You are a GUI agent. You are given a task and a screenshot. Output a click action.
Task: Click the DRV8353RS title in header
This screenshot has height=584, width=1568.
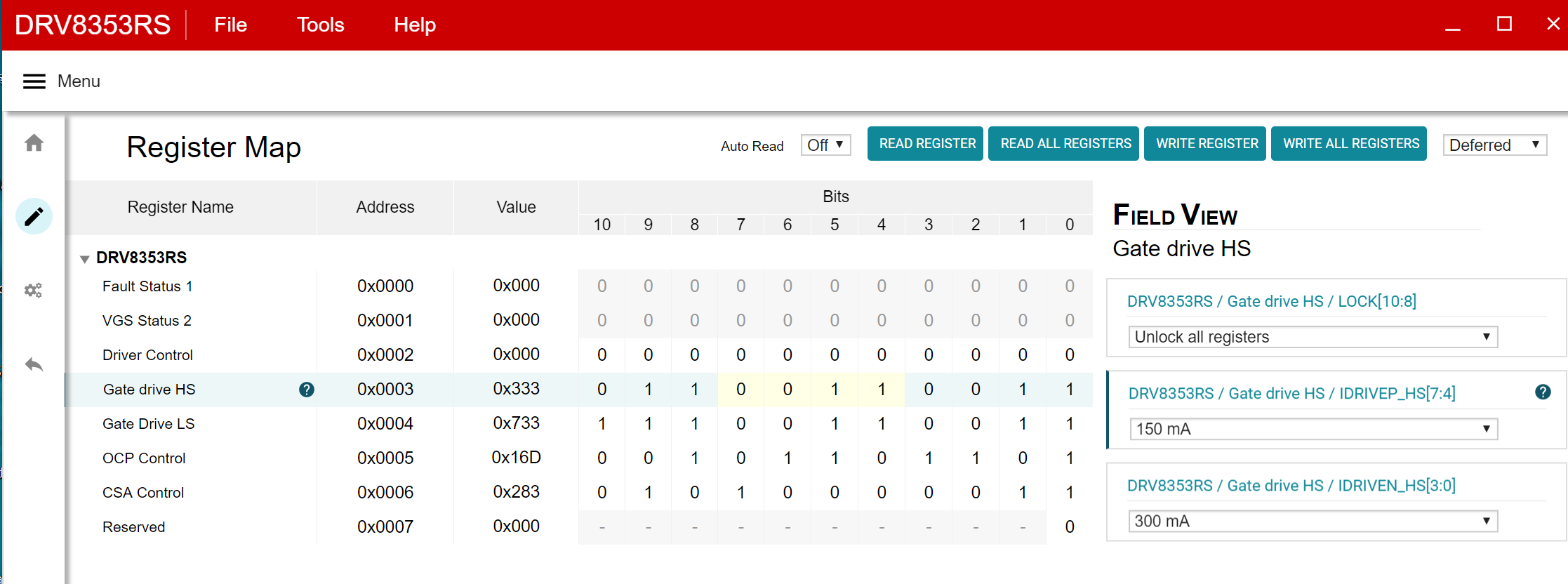click(93, 25)
